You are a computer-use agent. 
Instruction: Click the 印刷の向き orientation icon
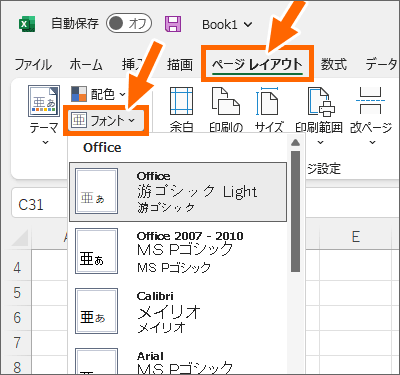(226, 101)
